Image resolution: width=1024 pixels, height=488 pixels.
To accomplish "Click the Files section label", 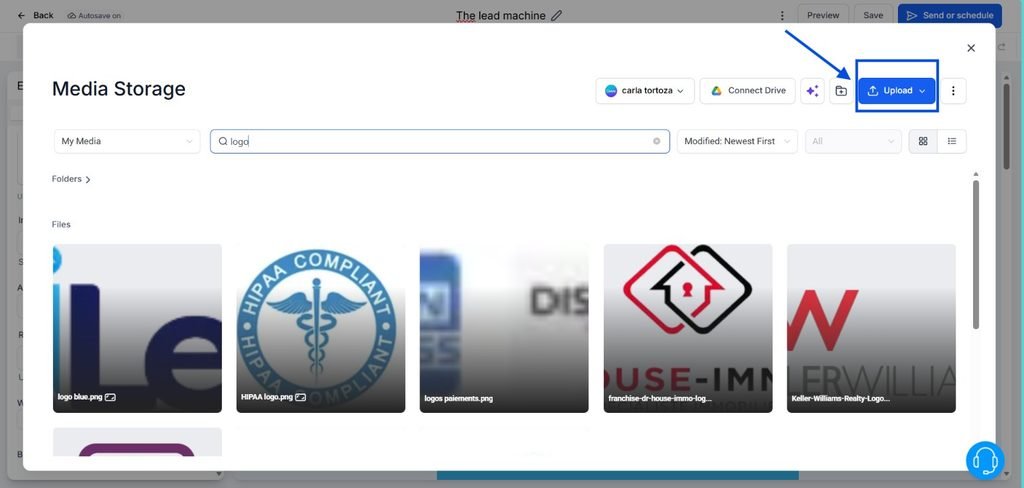I will [61, 225].
